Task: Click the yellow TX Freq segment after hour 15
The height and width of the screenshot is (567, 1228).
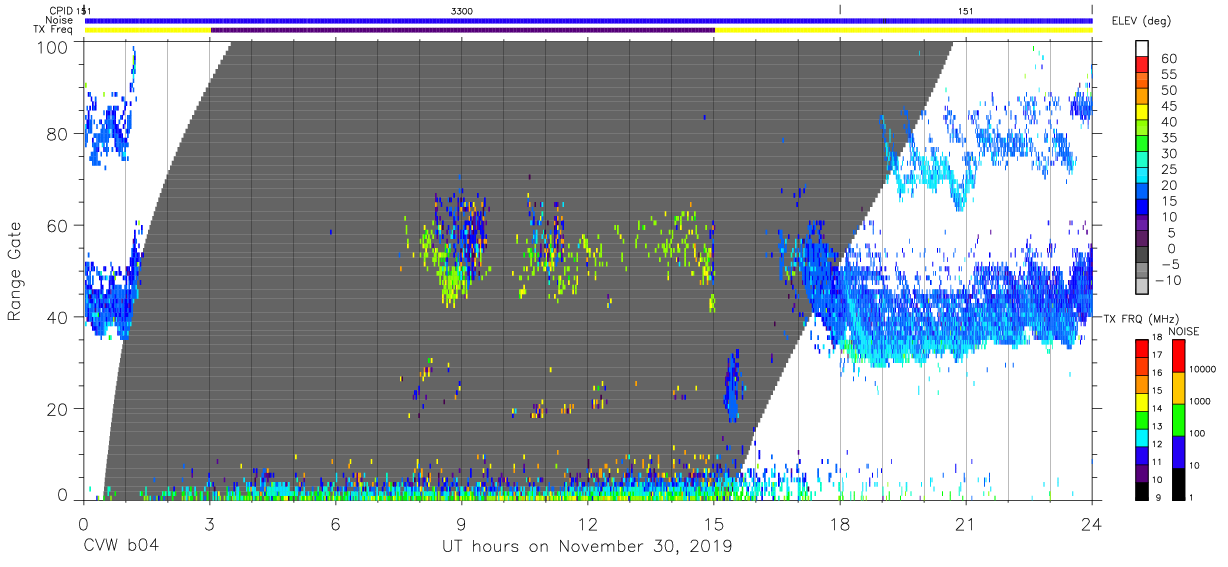Action: pos(903,30)
